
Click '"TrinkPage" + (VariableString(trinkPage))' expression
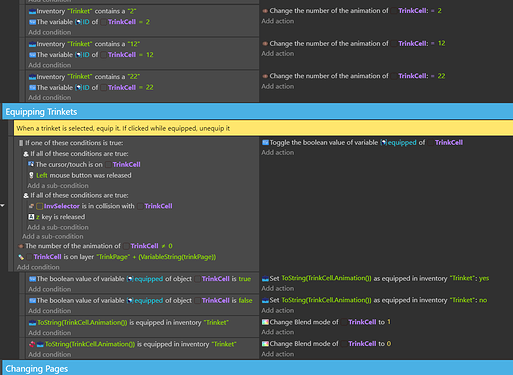(156, 257)
